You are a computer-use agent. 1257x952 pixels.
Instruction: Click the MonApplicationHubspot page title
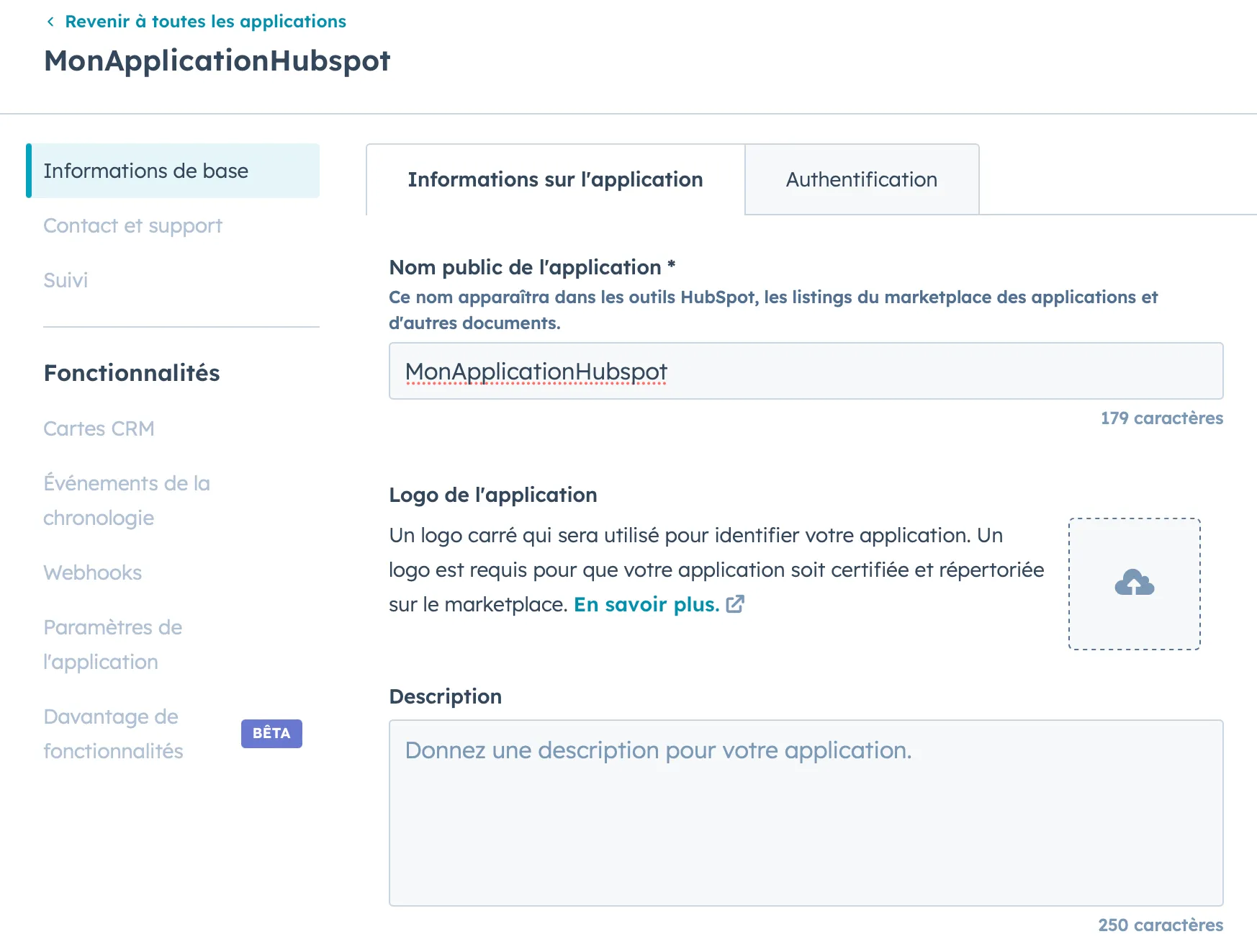tap(217, 61)
